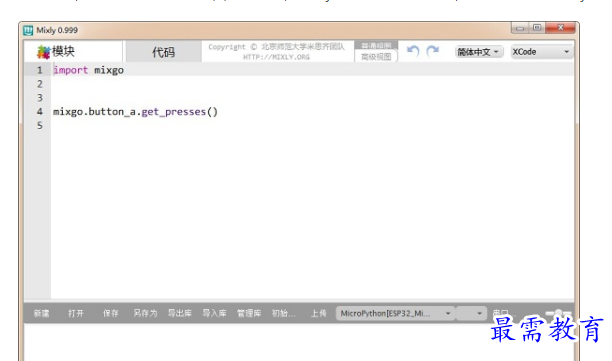612x361 pixels.
Task: Click the undo arrow icon
Action: pos(413,51)
